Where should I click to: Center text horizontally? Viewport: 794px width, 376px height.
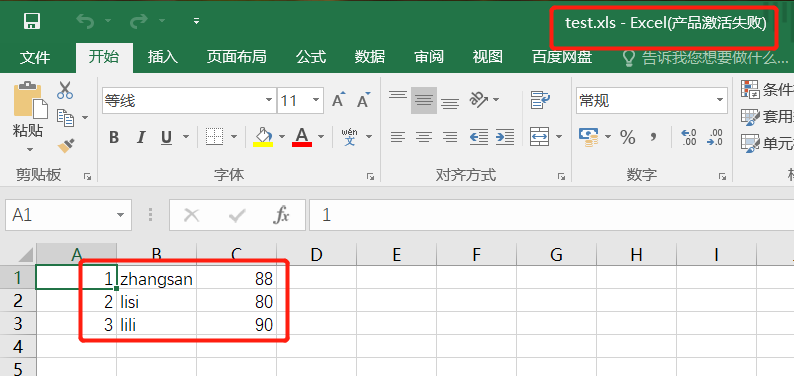(x=424, y=137)
